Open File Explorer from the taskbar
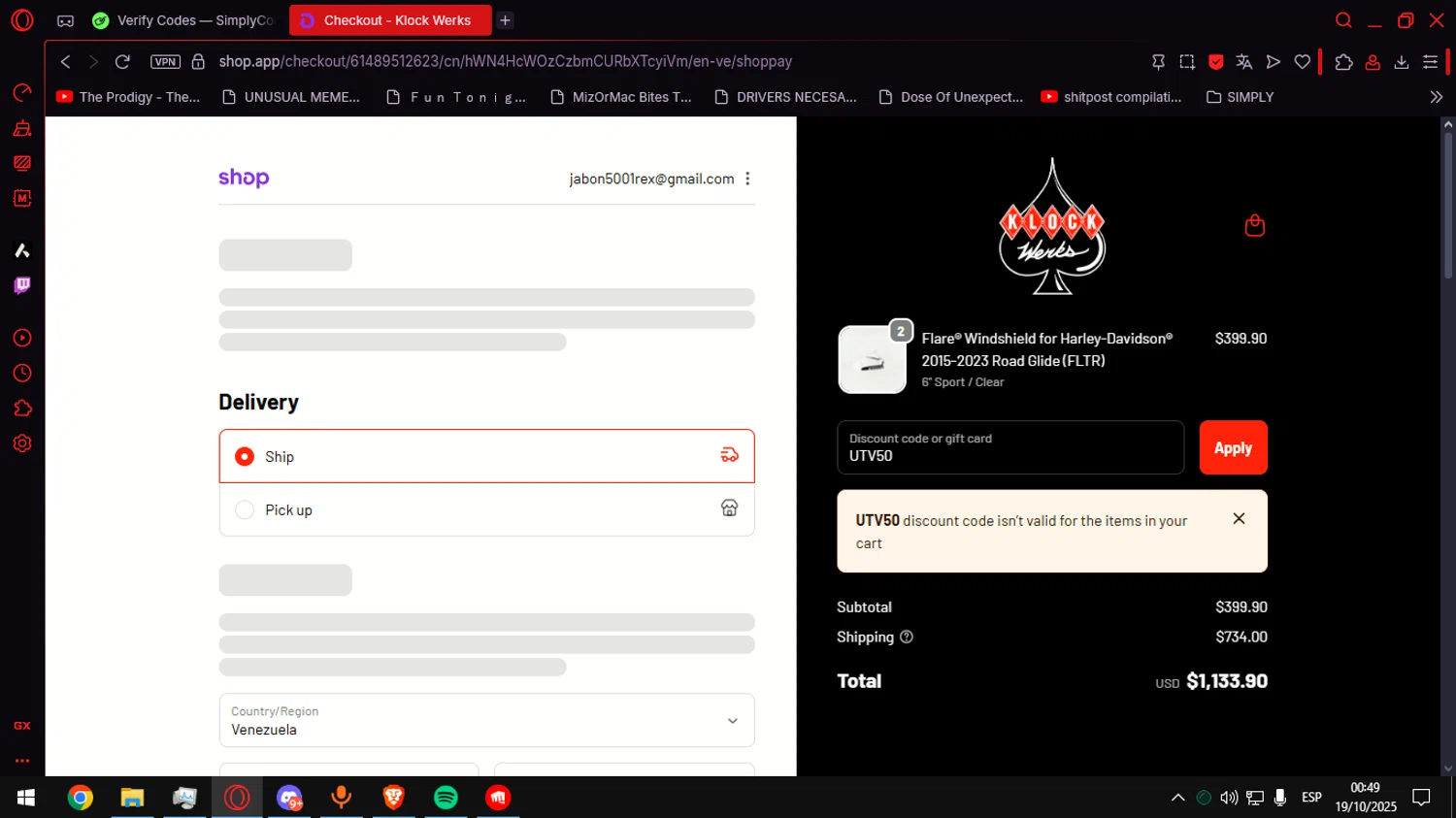Screen dimensions: 1456x818 click(132, 798)
